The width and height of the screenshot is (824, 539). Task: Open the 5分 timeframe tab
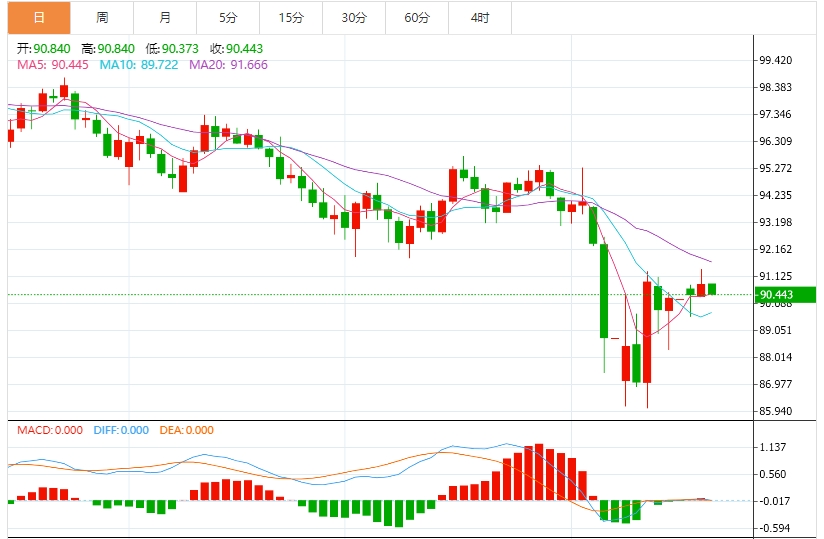point(228,18)
